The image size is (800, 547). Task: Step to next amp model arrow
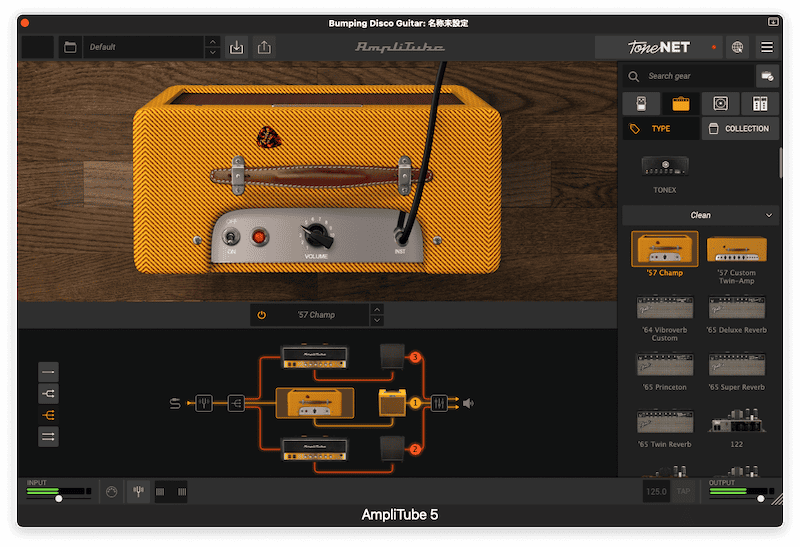click(377, 320)
